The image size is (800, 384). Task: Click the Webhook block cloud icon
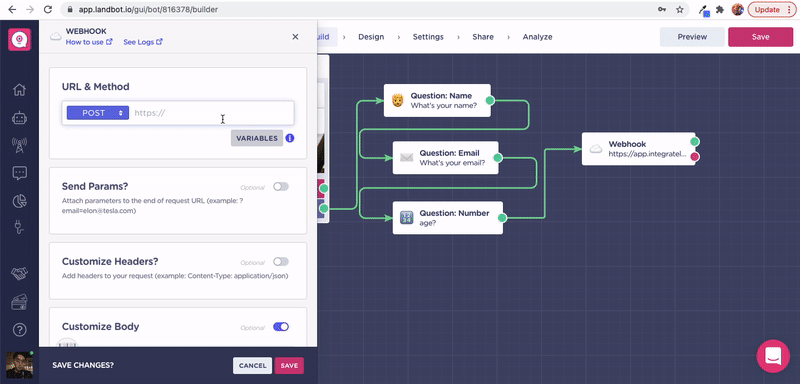595,149
